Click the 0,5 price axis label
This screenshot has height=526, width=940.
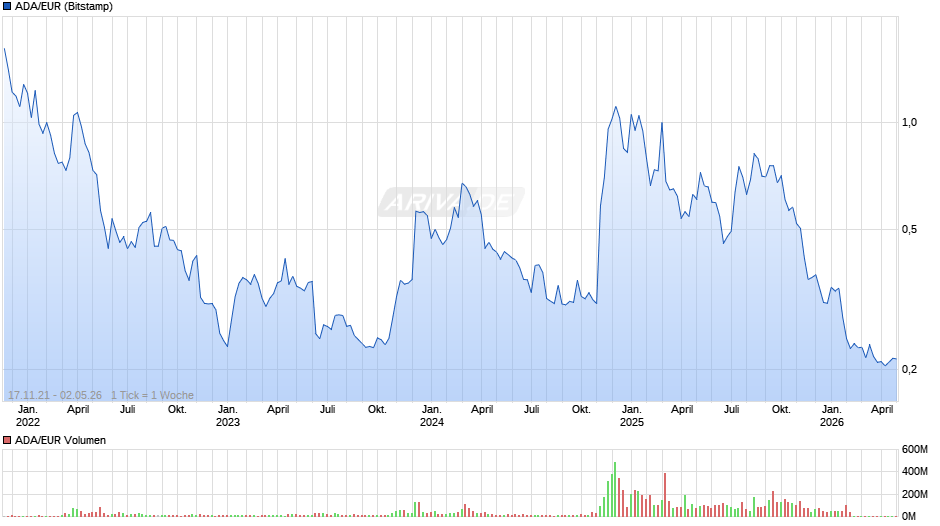coord(909,230)
